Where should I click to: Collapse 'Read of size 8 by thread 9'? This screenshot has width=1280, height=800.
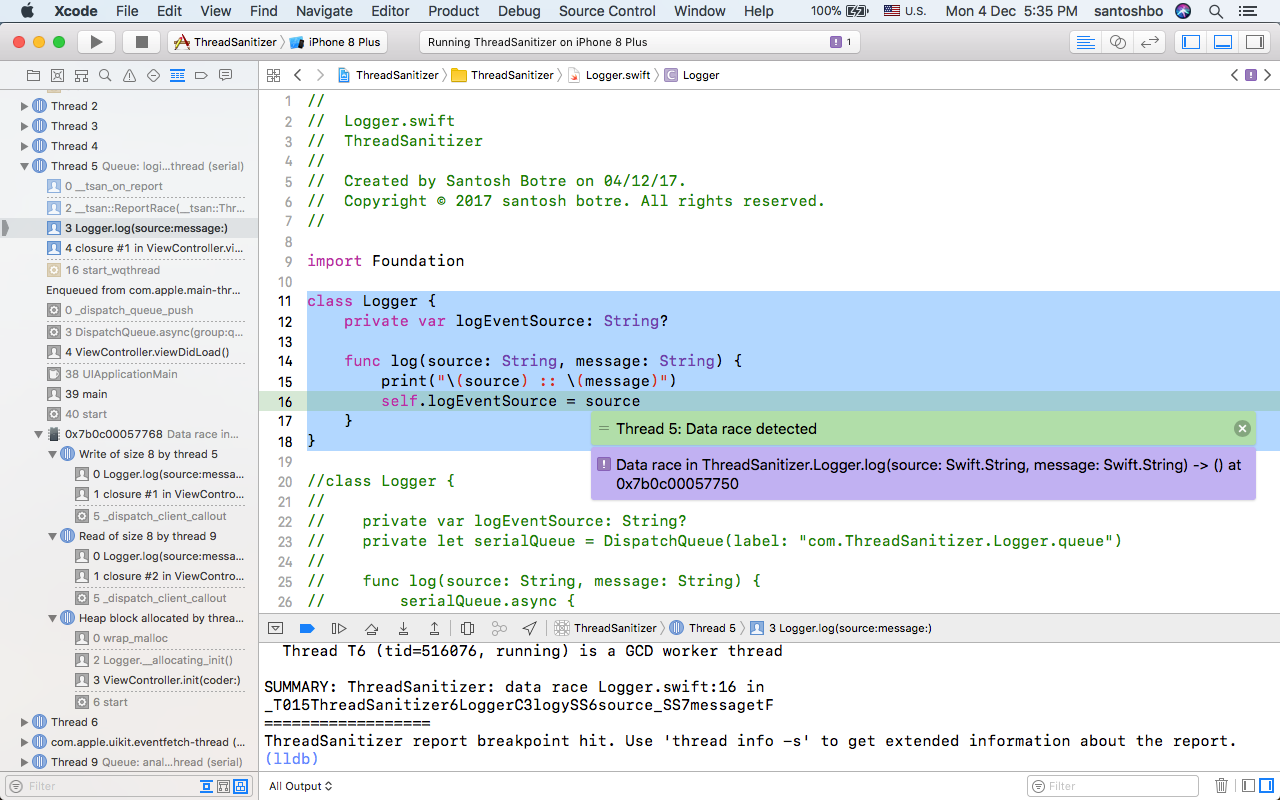53,536
